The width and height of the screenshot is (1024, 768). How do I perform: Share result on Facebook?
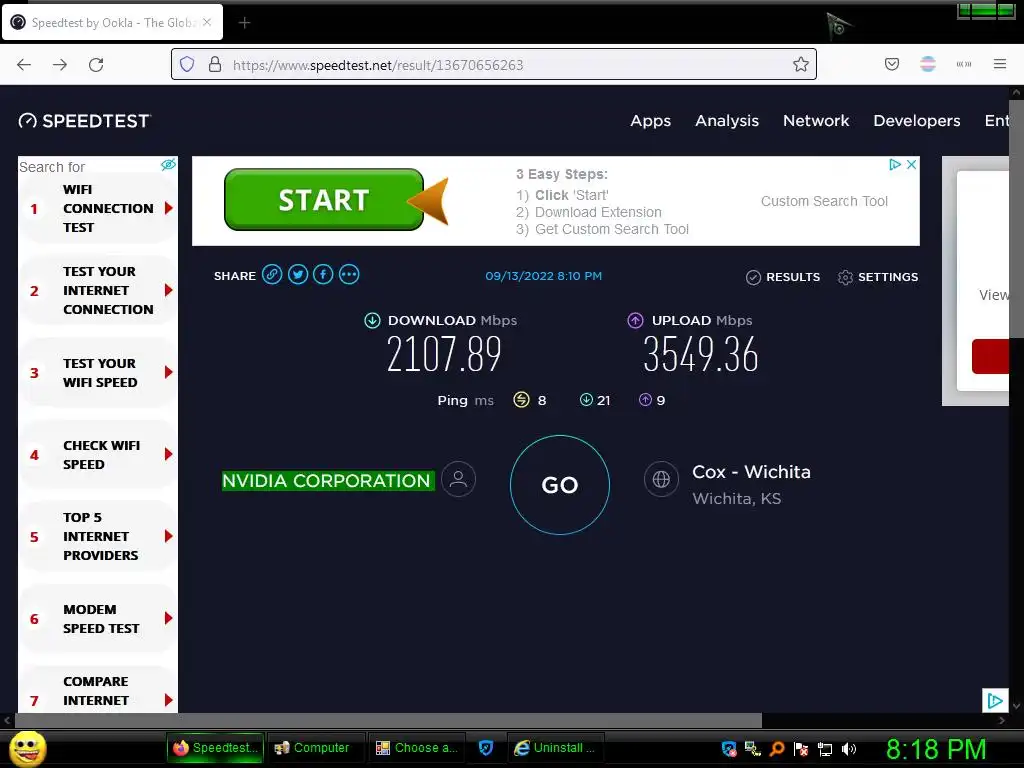click(x=323, y=275)
